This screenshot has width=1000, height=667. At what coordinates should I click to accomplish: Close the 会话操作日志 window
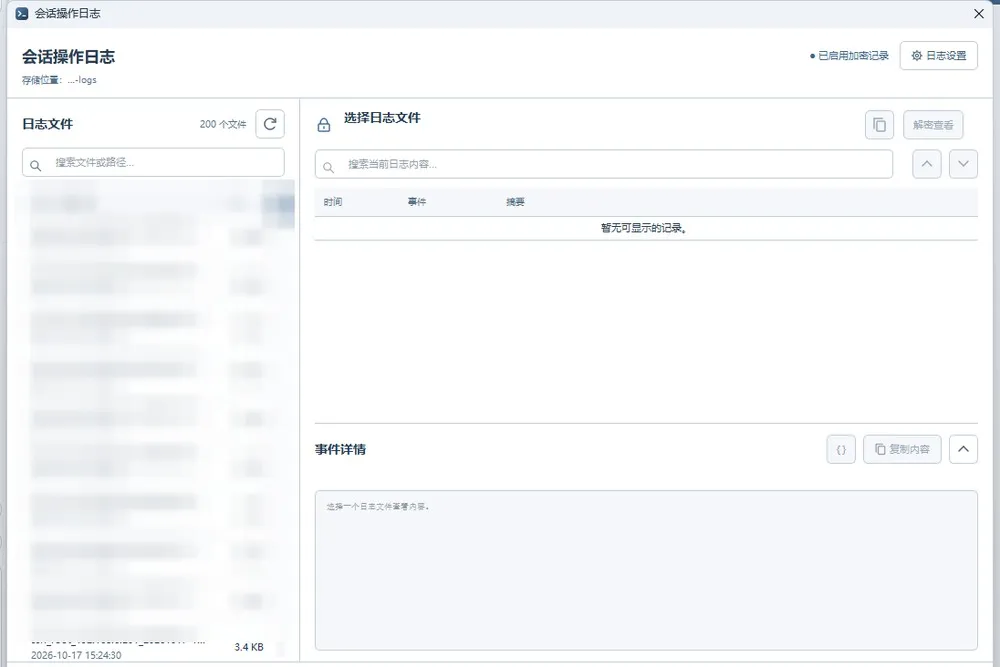[979, 13]
